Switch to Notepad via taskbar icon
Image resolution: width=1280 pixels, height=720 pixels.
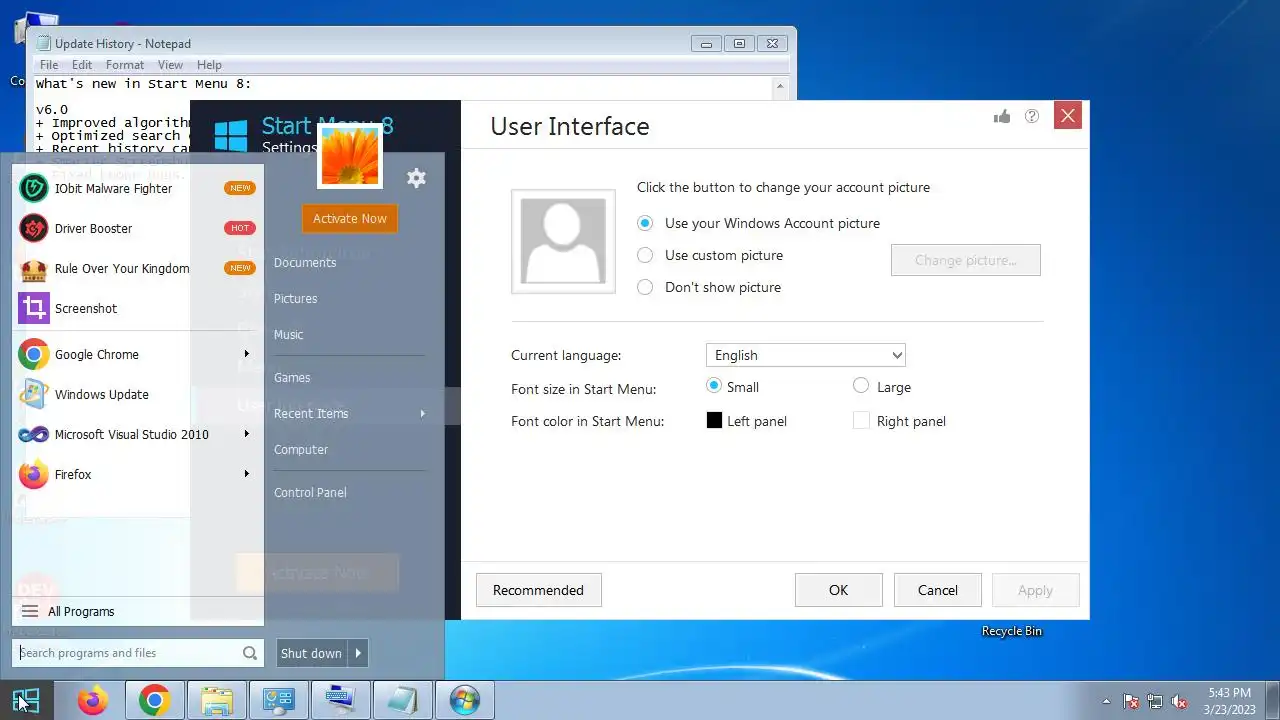(402, 700)
